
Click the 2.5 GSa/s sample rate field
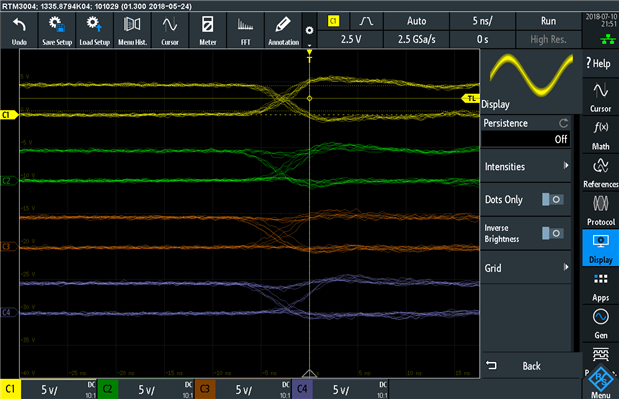[x=416, y=39]
